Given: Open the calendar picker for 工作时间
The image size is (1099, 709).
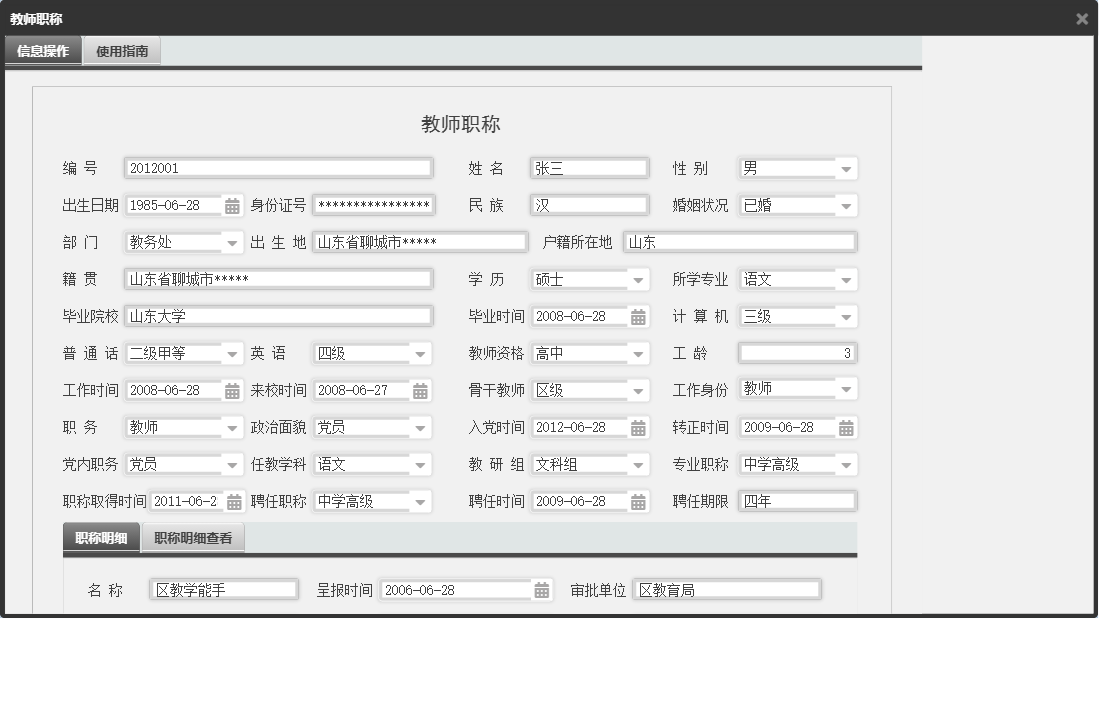Looking at the screenshot, I should (x=232, y=390).
